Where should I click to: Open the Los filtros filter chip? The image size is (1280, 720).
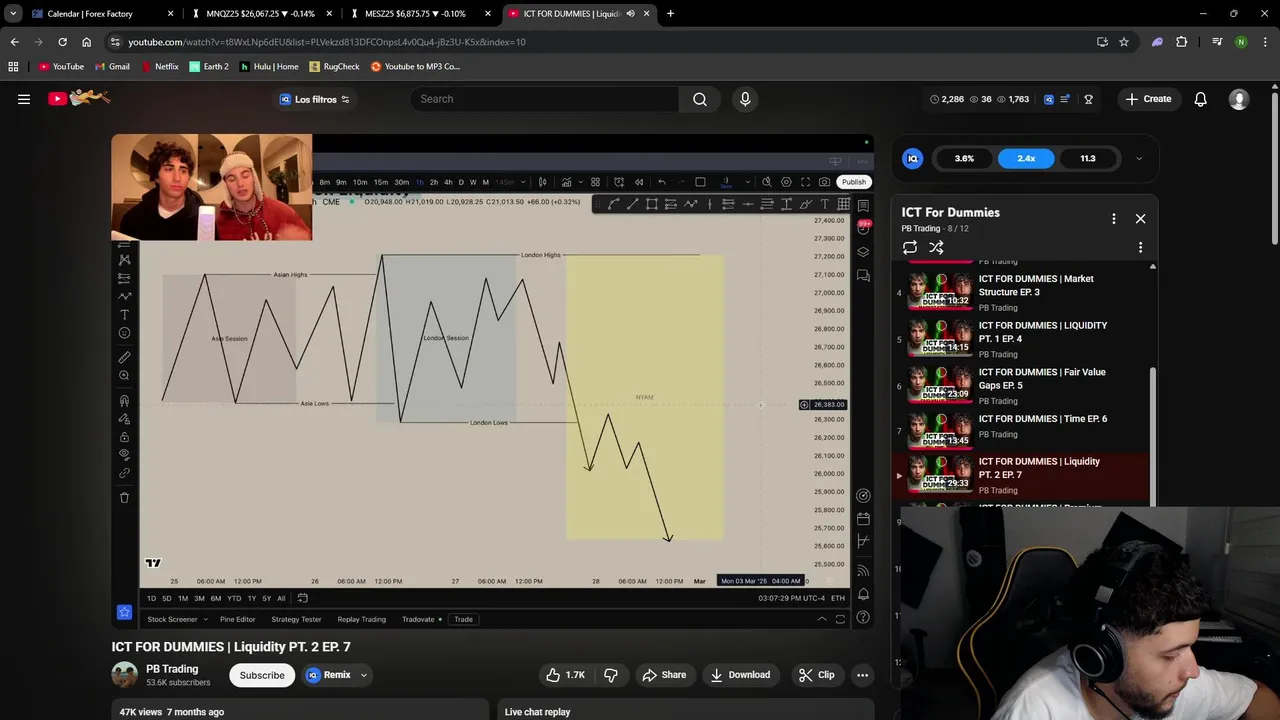click(315, 99)
